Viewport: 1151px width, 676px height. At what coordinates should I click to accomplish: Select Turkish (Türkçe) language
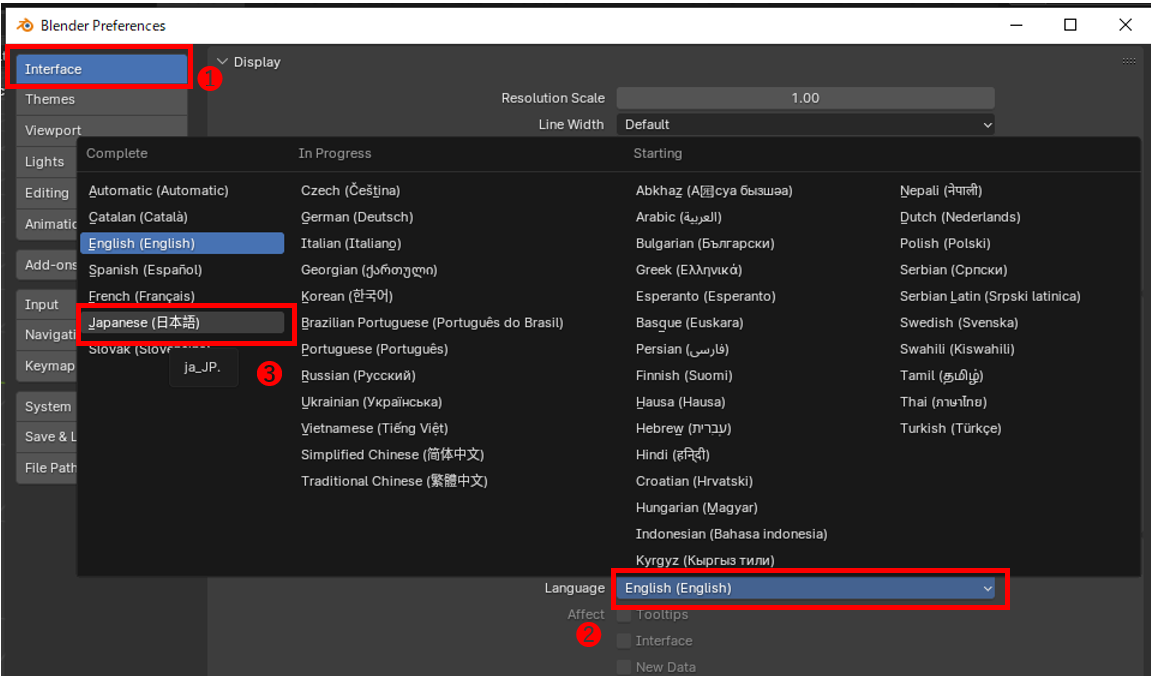(951, 428)
